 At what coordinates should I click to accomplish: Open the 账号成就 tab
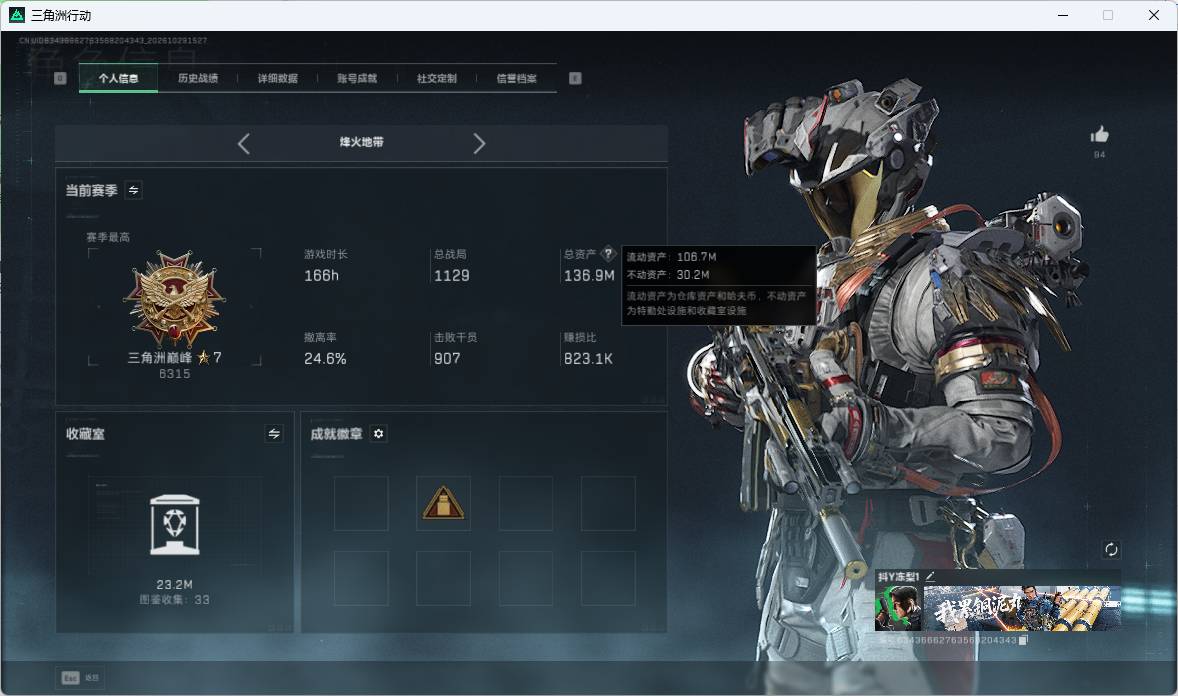pos(357,78)
